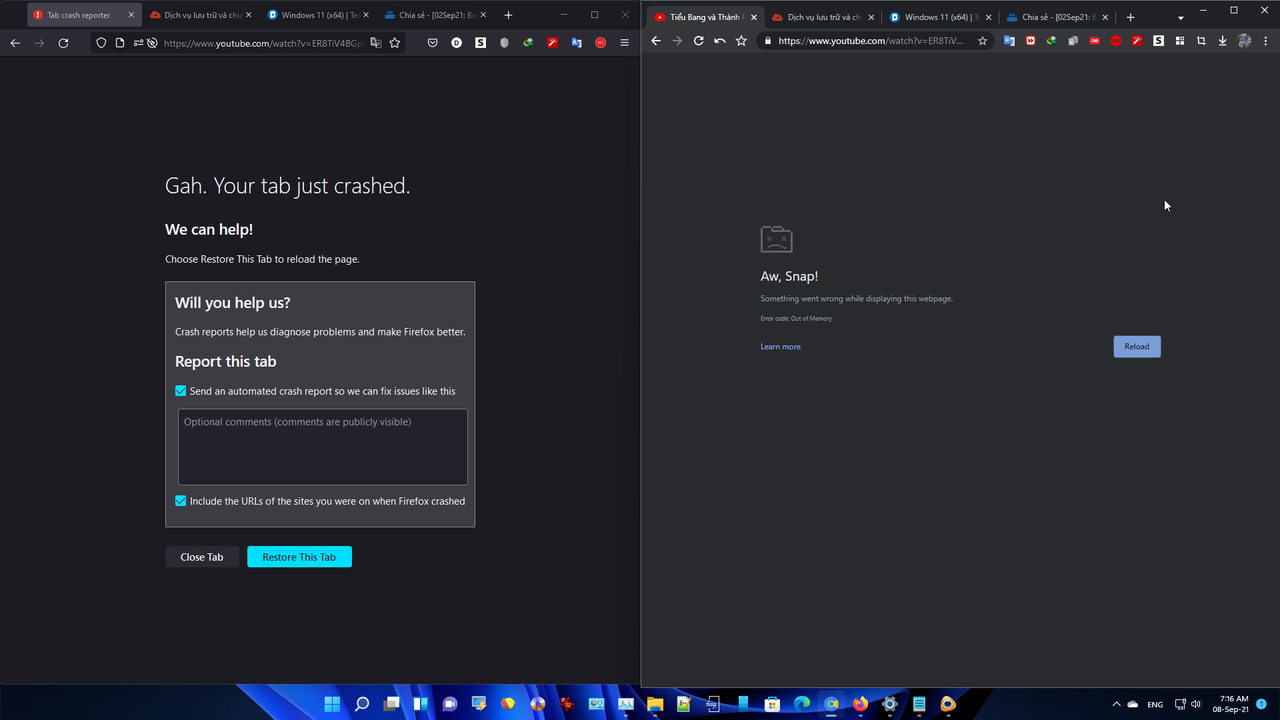Viewport: 1280px width, 720px height.
Task: Switch to Firefox Chia sẻ tab
Action: (434, 15)
